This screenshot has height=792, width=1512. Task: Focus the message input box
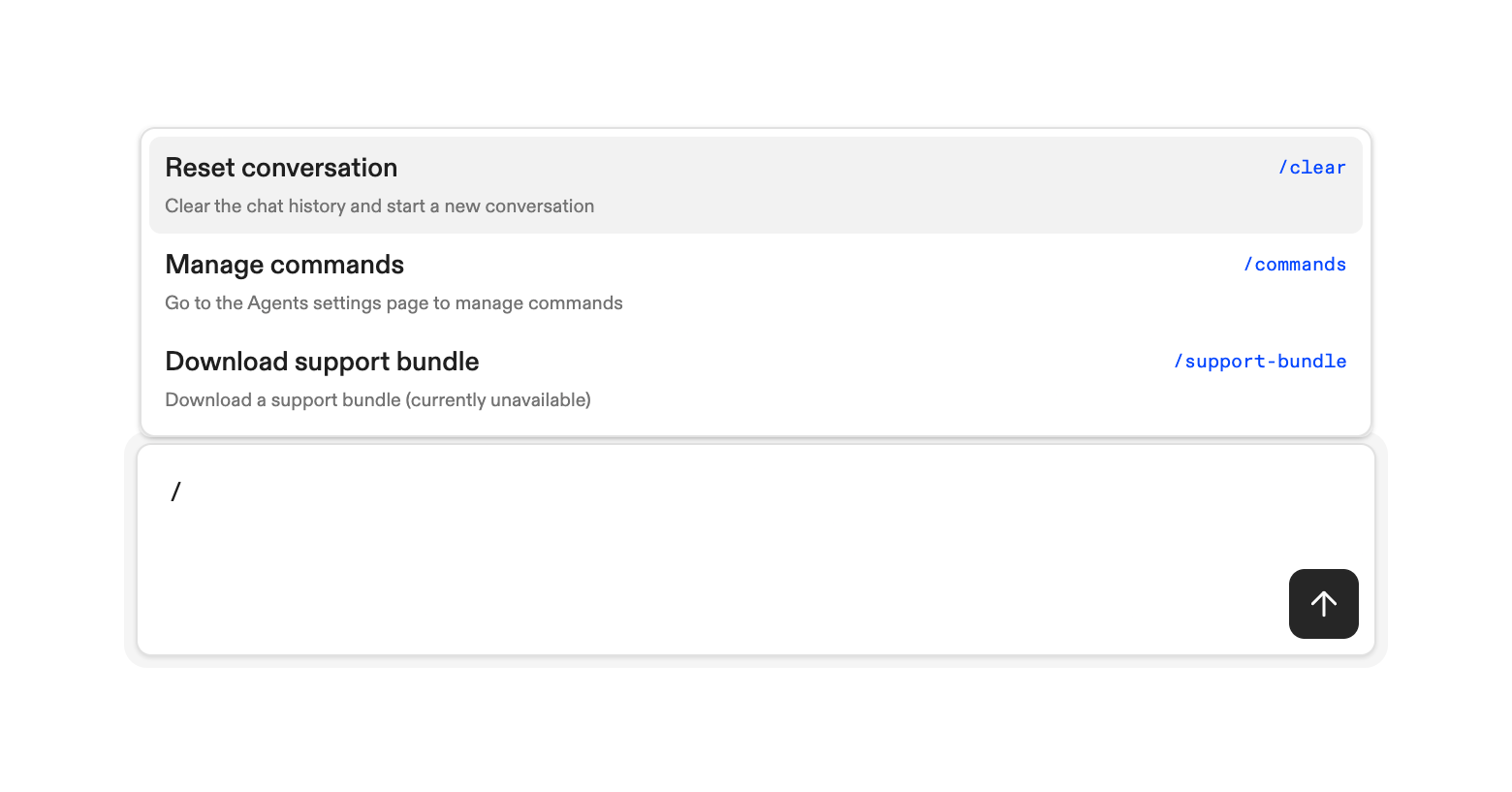pos(678,543)
